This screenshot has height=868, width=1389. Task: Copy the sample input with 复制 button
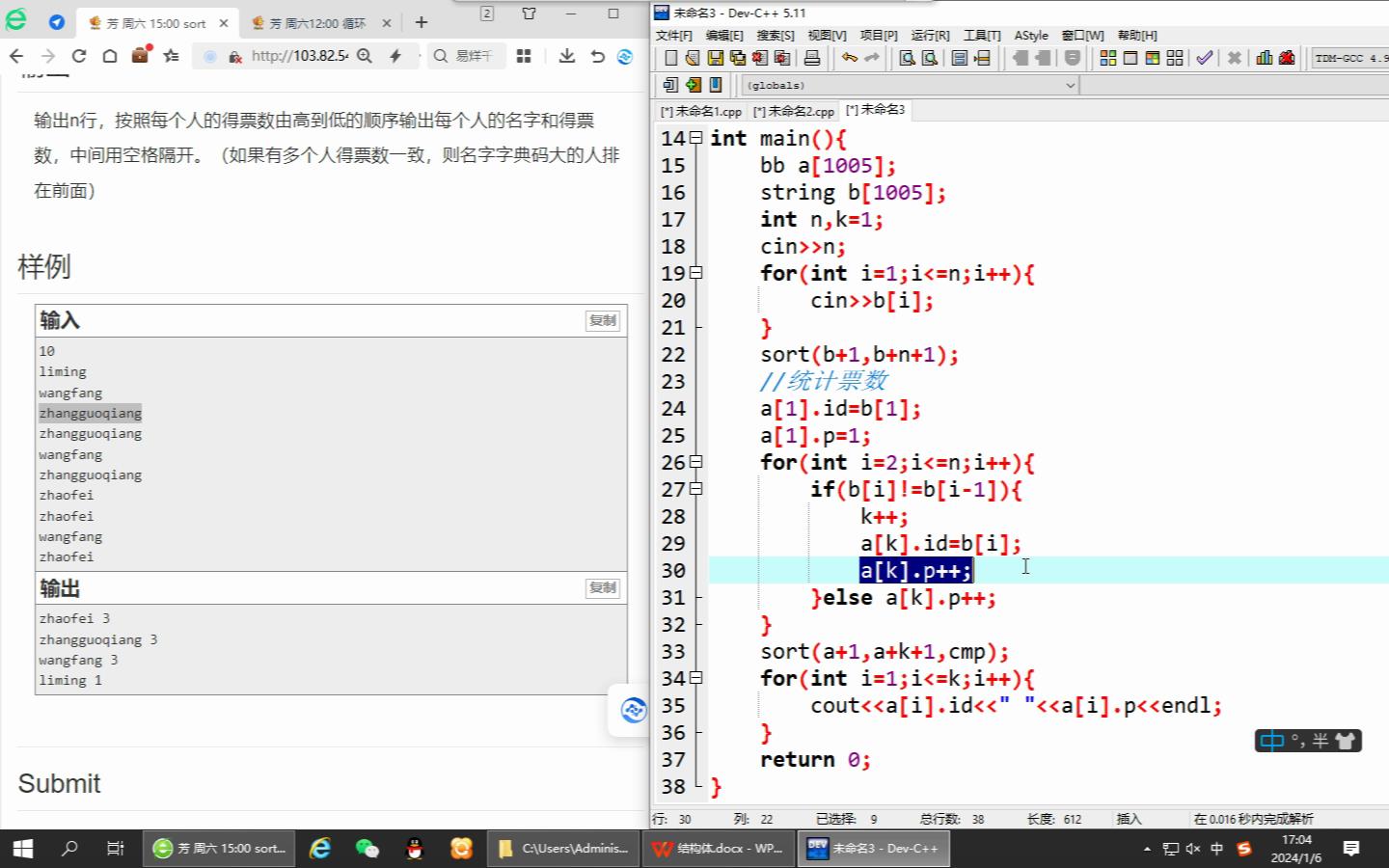pos(603,320)
